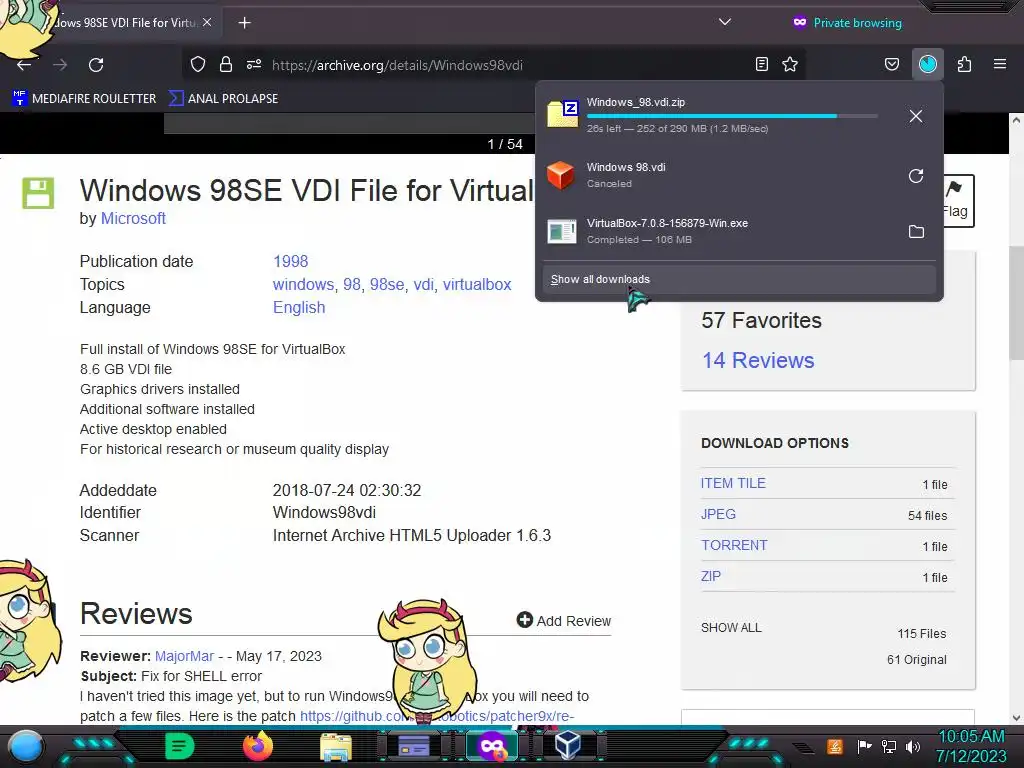Image resolution: width=1024 pixels, height=768 pixels.
Task: Download JPEG files option
Action: click(718, 514)
